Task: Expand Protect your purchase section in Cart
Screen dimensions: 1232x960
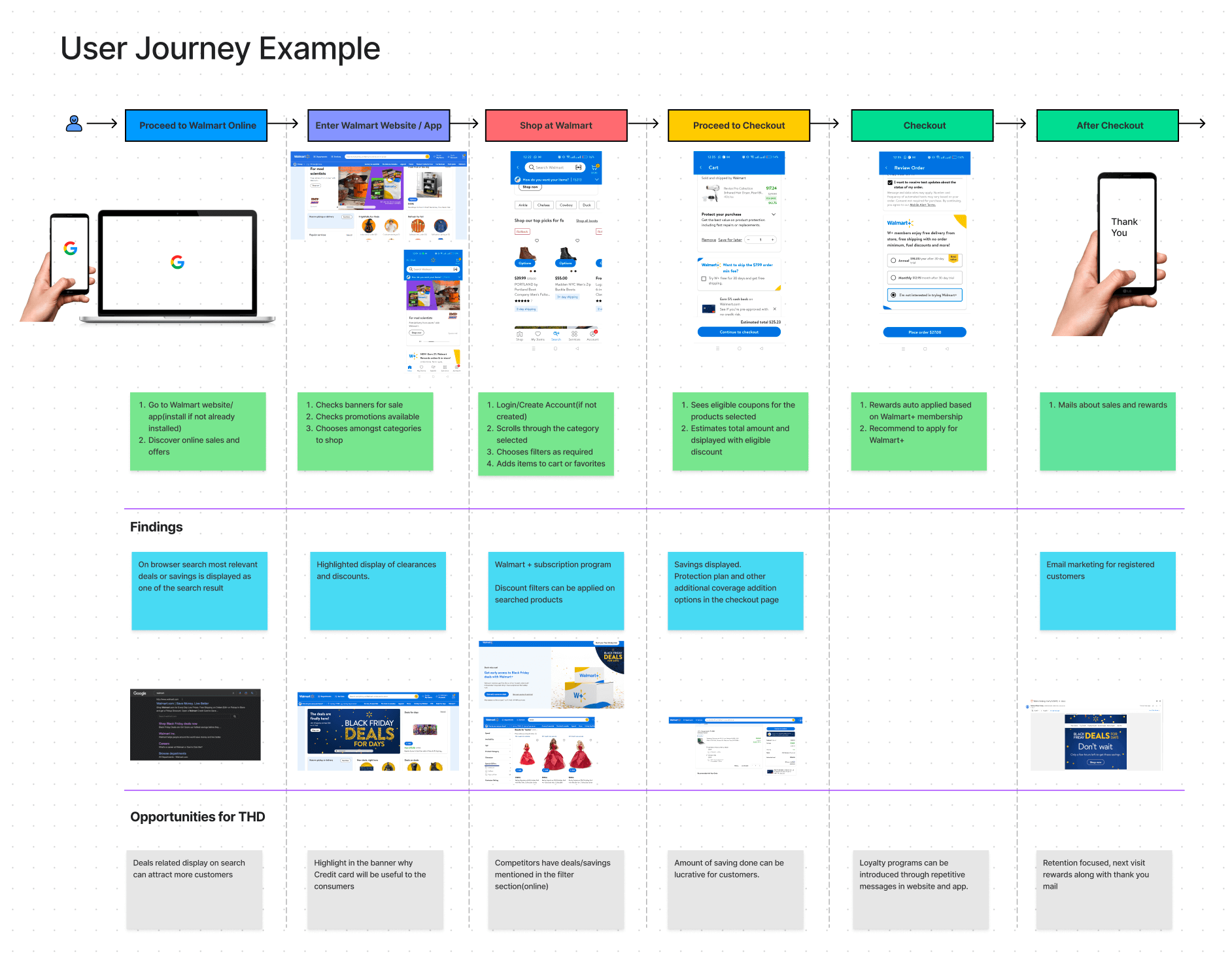Action: tap(774, 214)
